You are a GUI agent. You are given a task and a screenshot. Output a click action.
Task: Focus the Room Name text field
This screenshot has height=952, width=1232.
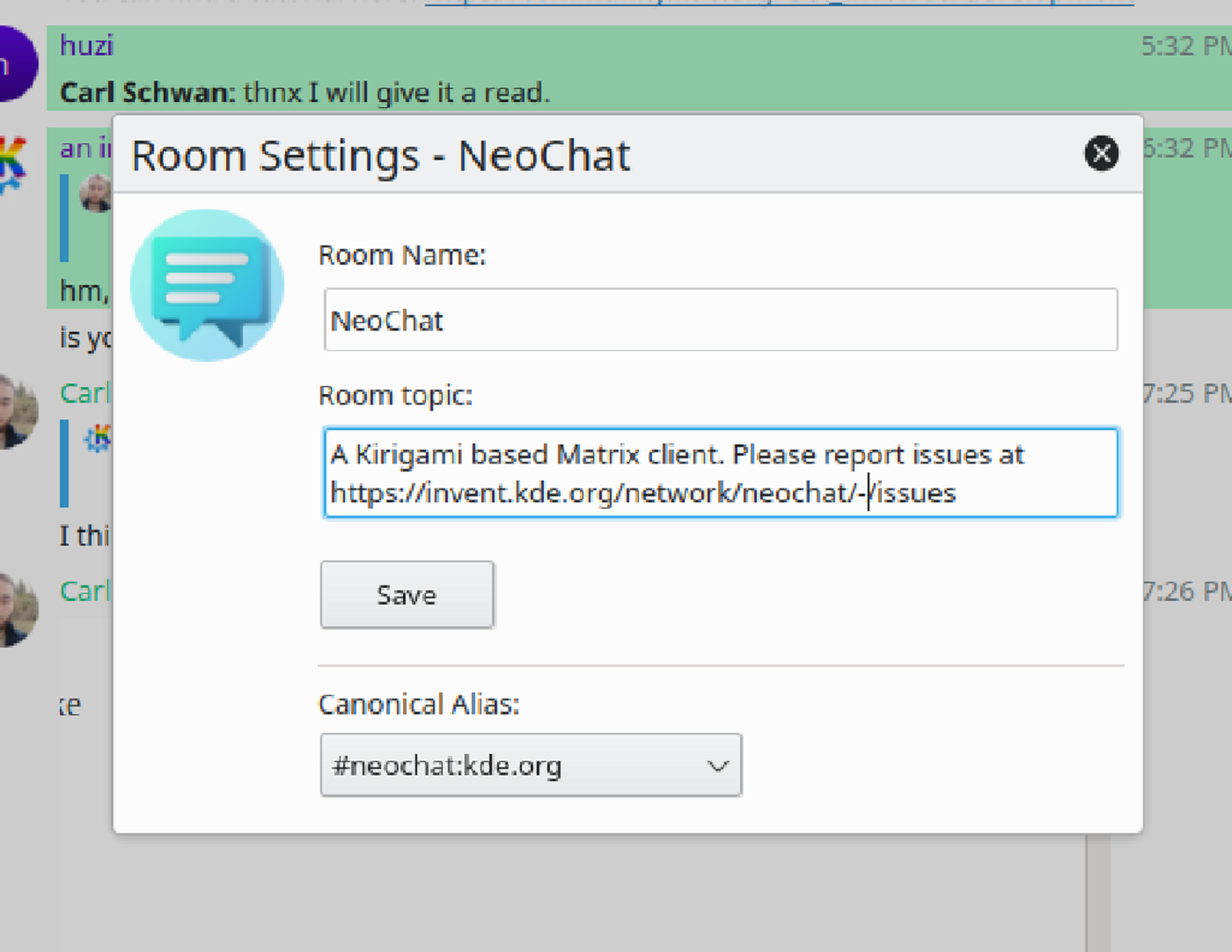[x=720, y=320]
